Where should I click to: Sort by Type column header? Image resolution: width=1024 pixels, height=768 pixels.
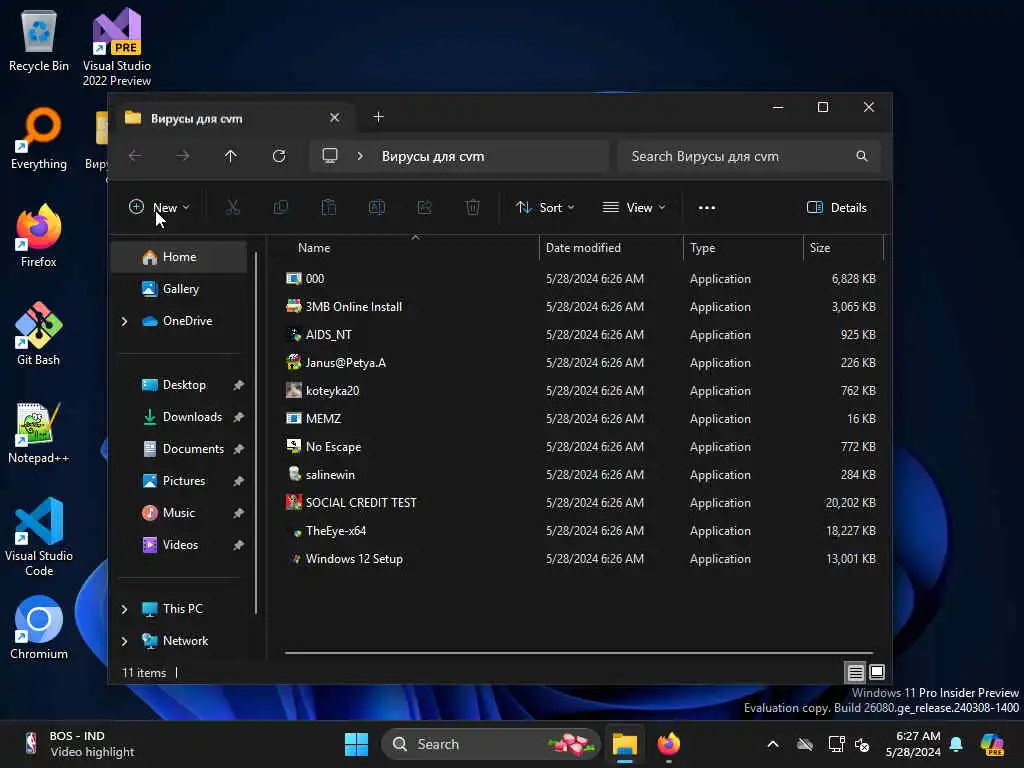(x=743, y=248)
